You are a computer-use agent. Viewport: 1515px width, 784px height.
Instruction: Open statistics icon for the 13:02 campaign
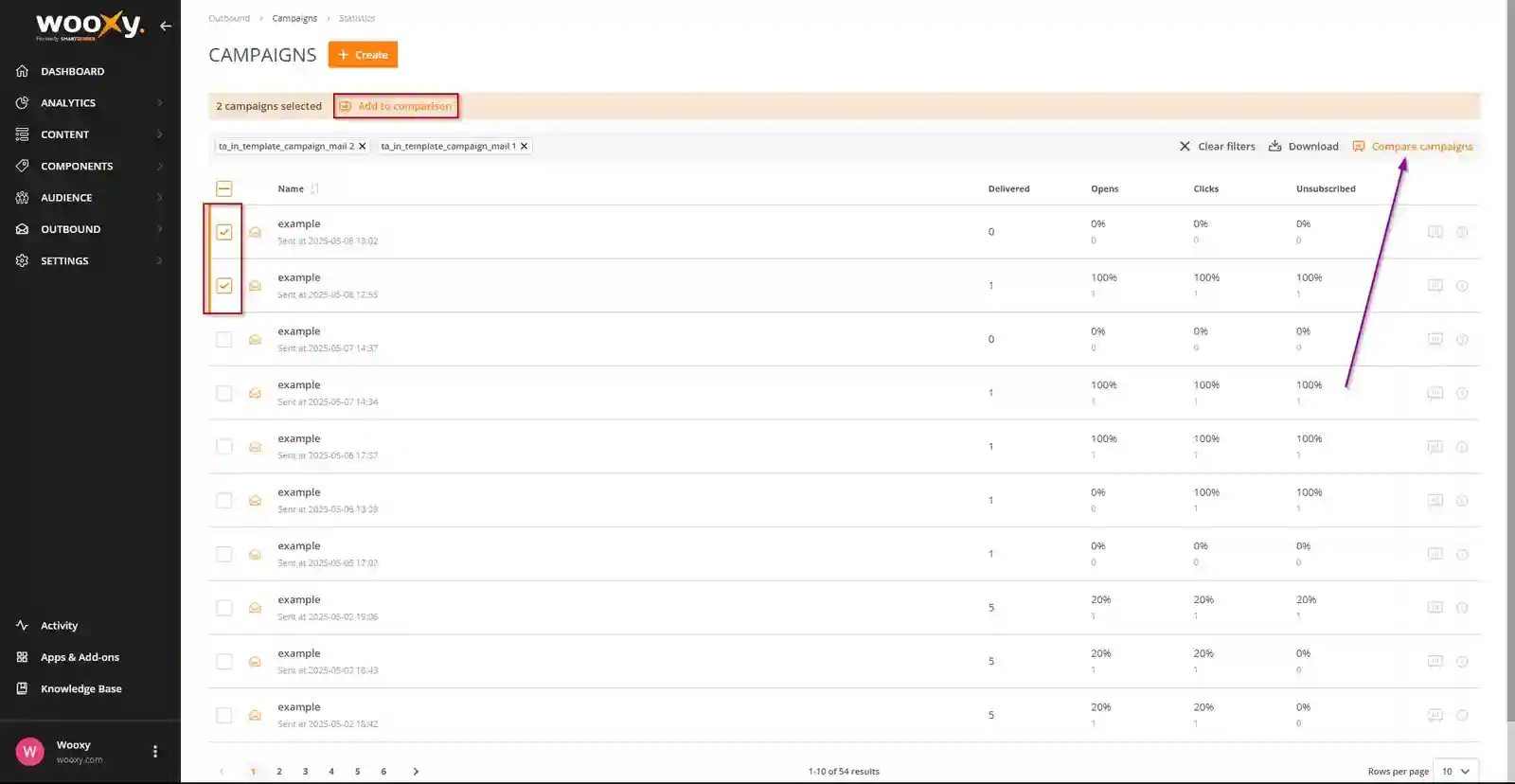point(1435,232)
